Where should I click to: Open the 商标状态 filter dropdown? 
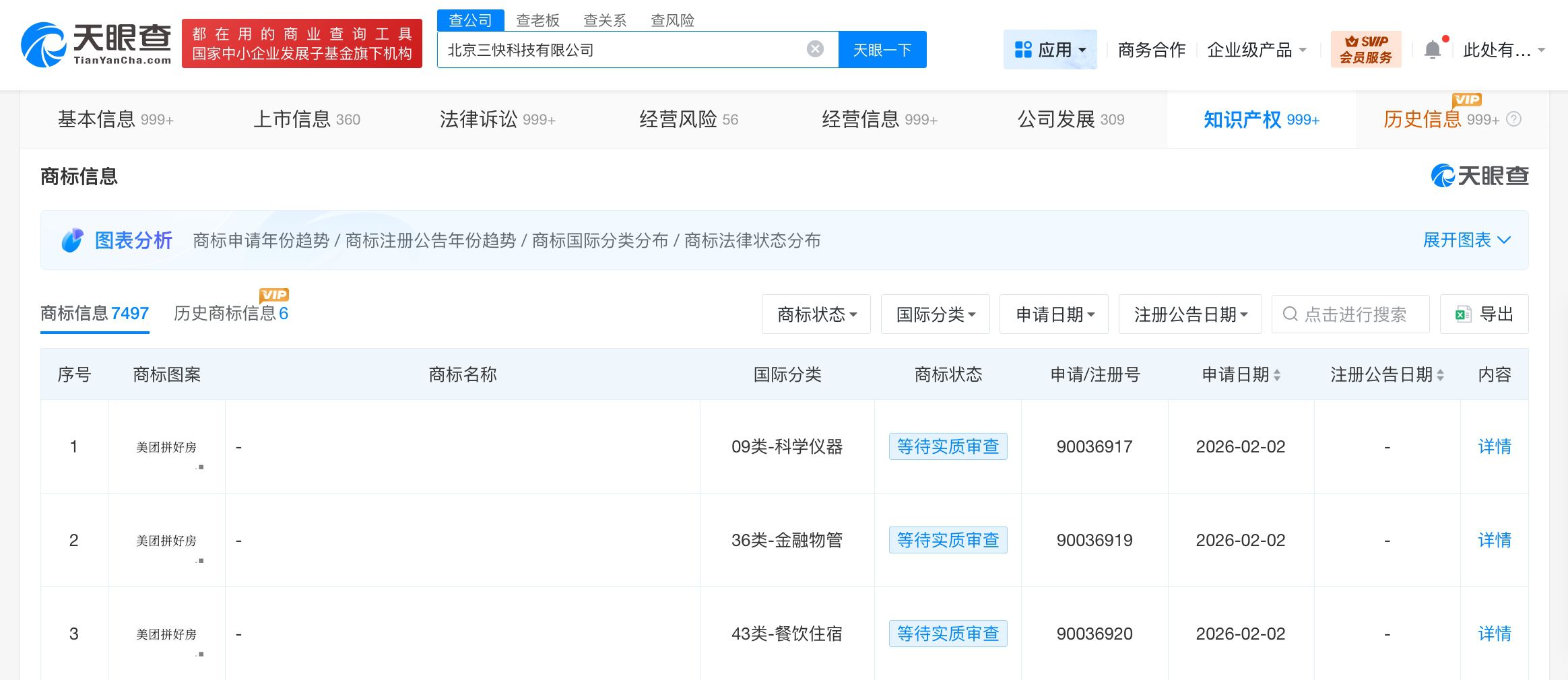[816, 314]
